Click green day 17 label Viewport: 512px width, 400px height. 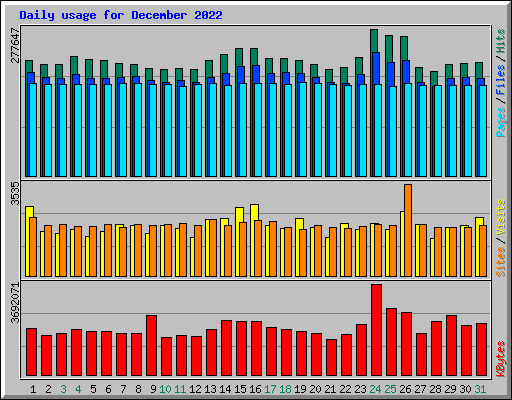click(270, 389)
